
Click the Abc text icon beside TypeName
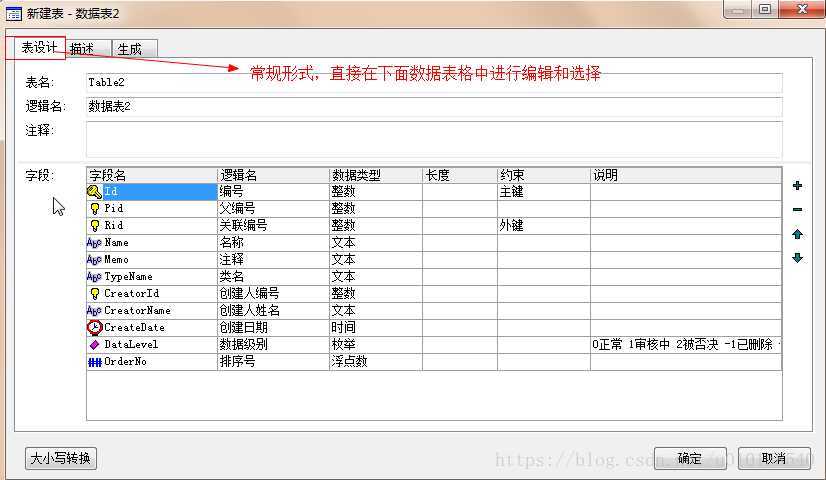94,277
